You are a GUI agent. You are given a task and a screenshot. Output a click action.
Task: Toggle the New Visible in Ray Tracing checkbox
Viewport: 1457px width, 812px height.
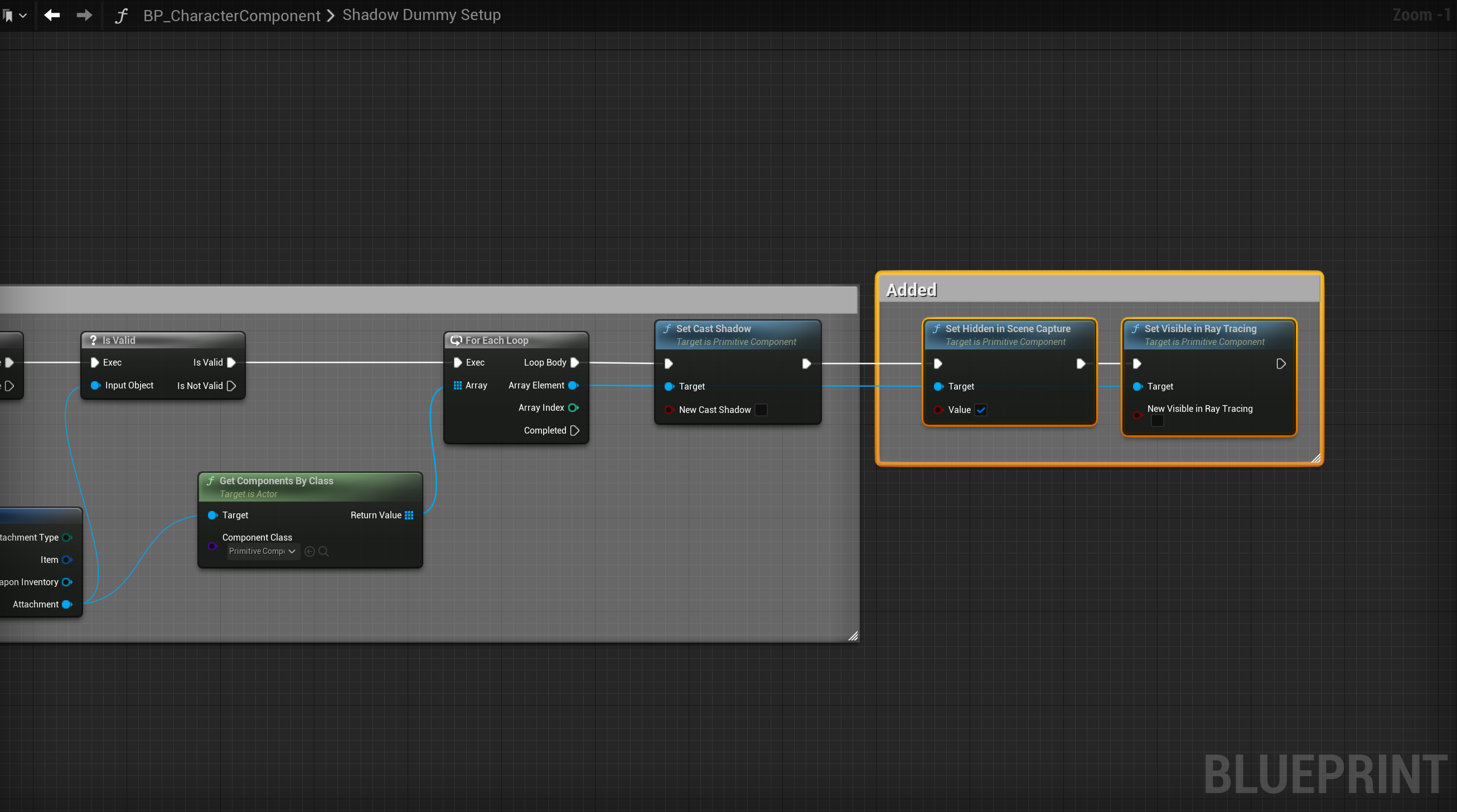1157,421
